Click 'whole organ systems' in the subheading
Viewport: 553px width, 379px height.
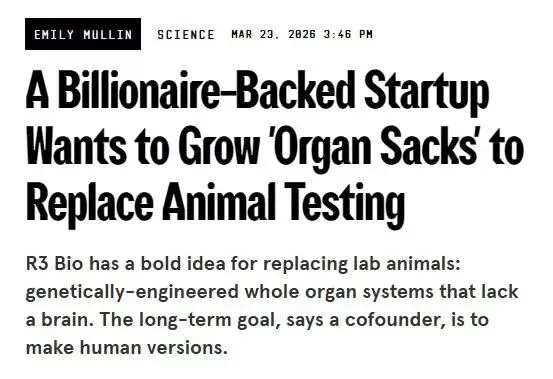[339, 293]
